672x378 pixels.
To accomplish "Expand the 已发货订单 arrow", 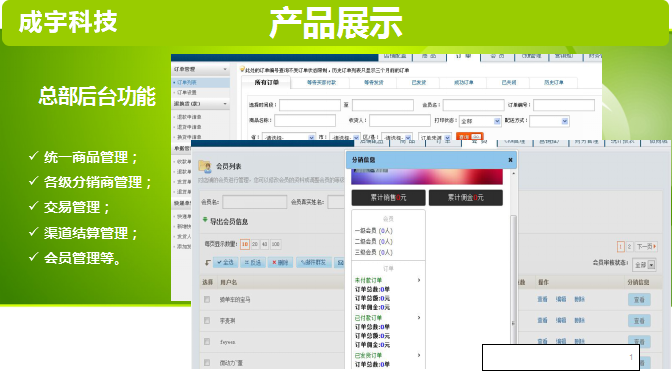I will (x=419, y=355).
